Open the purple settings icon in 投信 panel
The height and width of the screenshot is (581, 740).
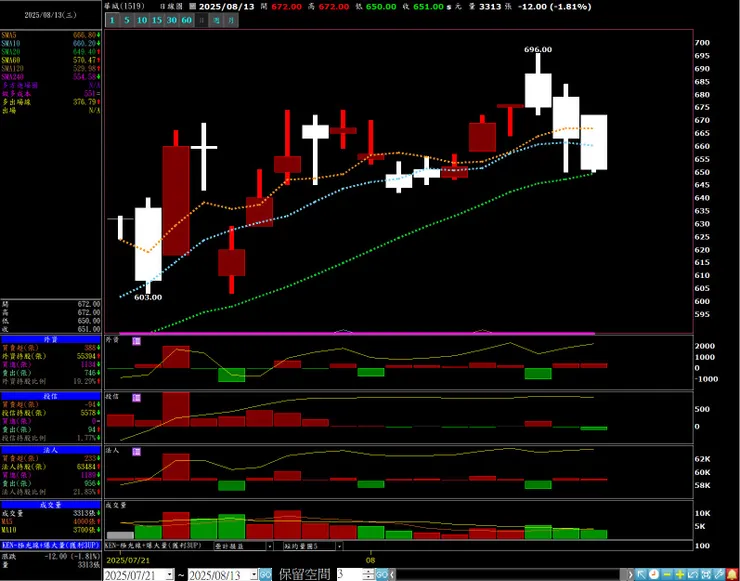[x=136, y=397]
